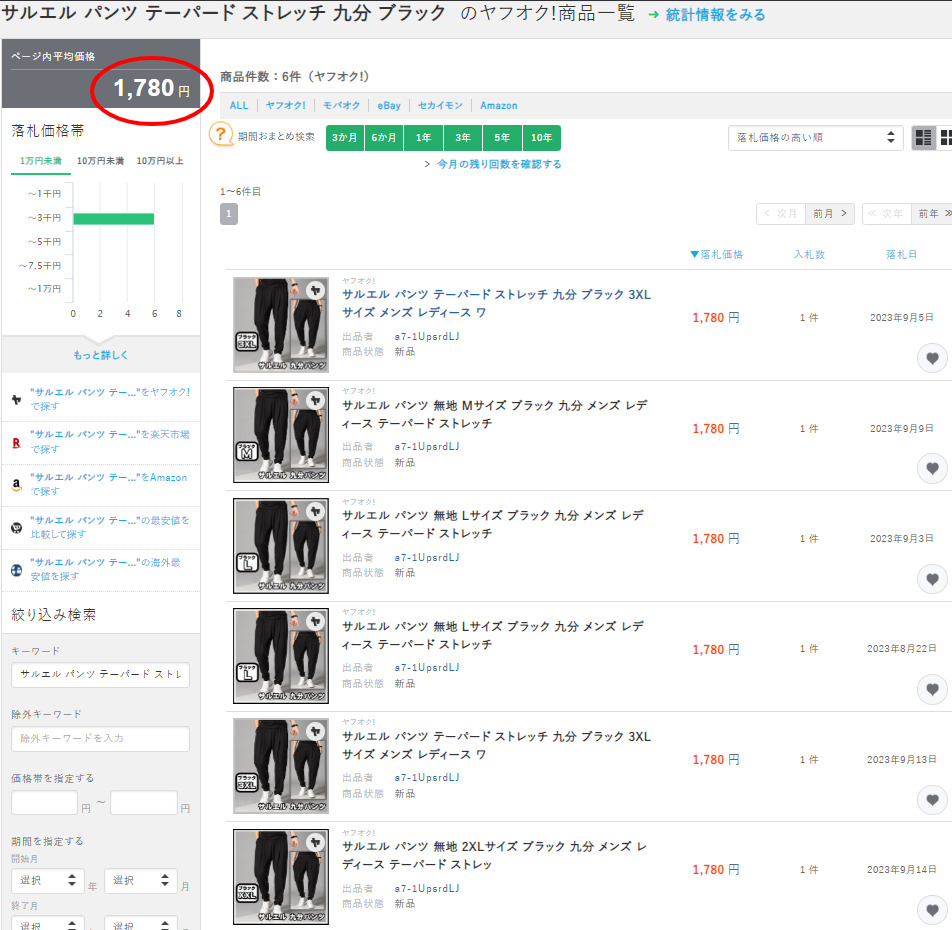Image resolution: width=952 pixels, height=930 pixels.
Task: Toggle heart favorite on 2023年9月14日 listing
Action: pos(932,909)
